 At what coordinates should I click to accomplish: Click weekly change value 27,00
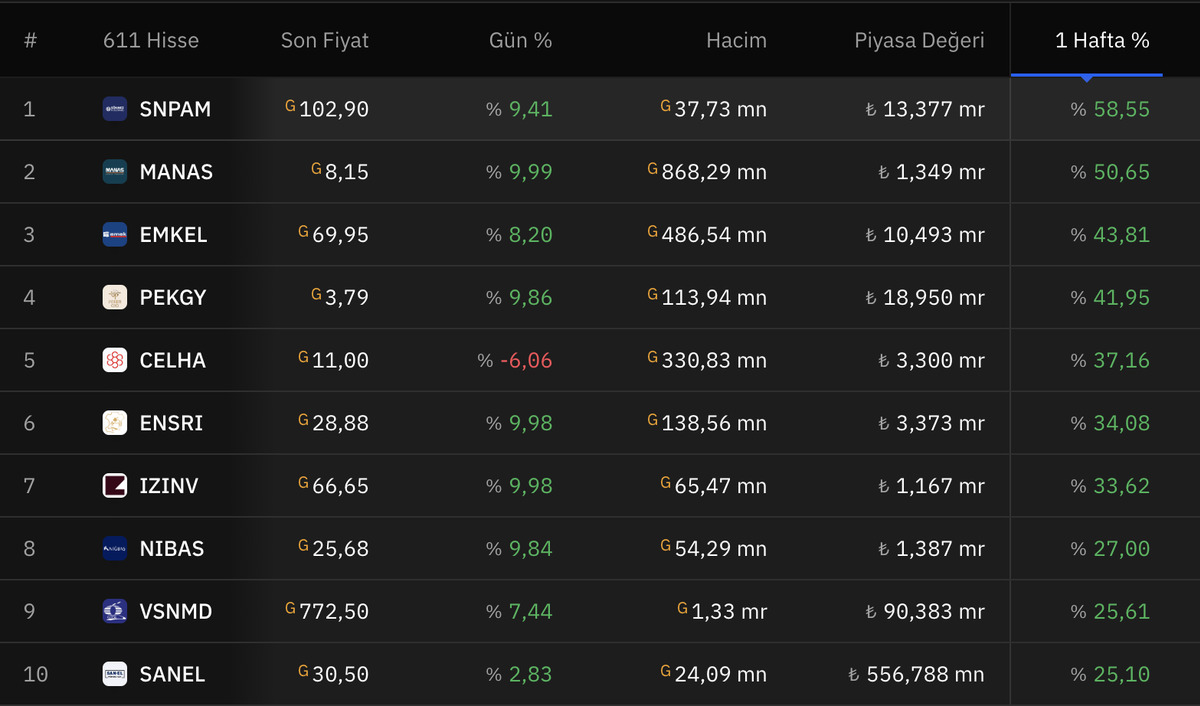(1121, 548)
